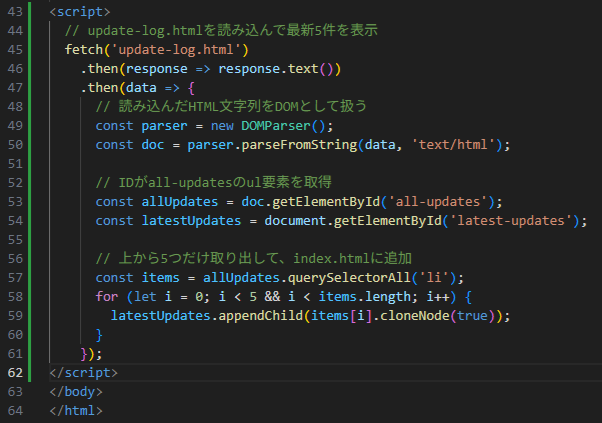The width and height of the screenshot is (602, 423).
Task: Click the closing </body> tag
Action: pyautogui.click(x=76, y=392)
